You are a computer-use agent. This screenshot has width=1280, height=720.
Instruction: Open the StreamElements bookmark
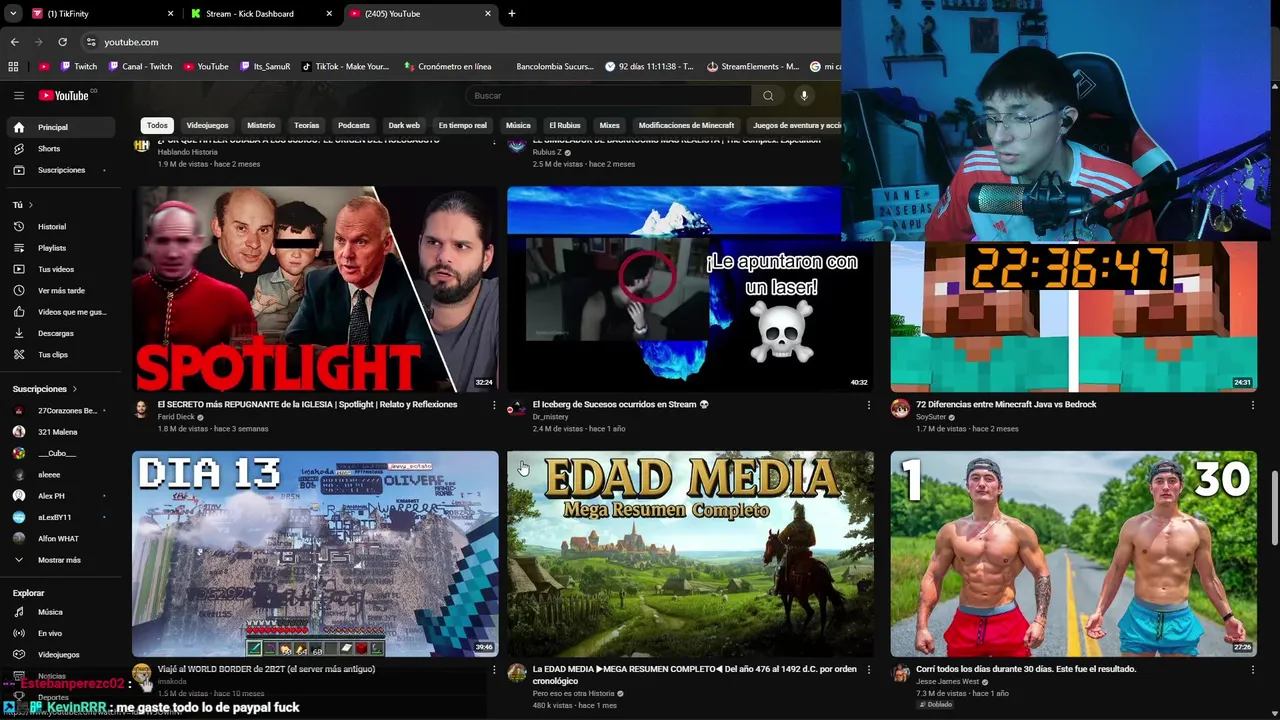pyautogui.click(x=753, y=67)
